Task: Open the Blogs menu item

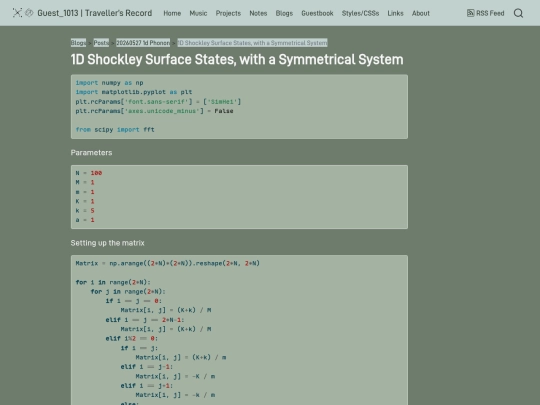Action: point(284,13)
